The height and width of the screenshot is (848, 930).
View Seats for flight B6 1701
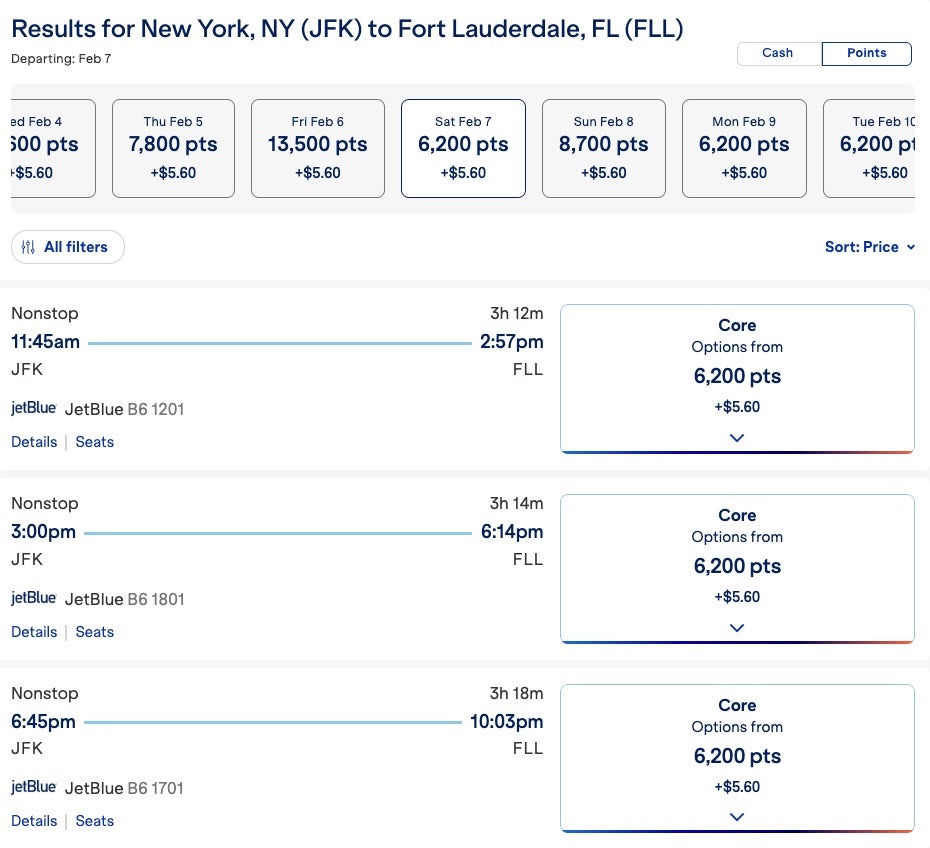95,821
